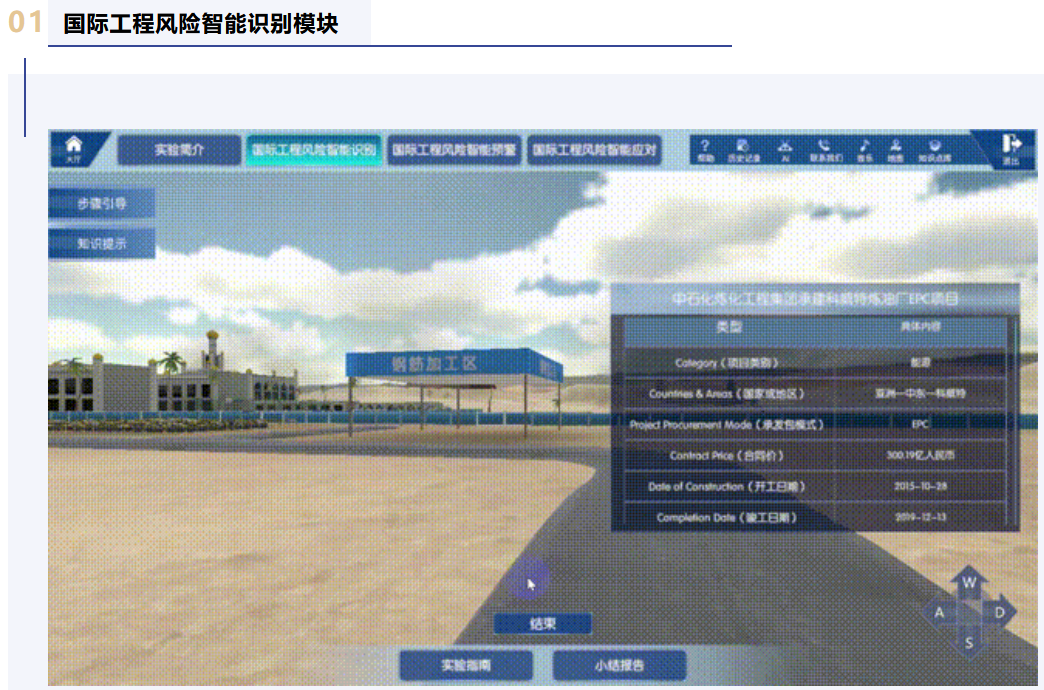The width and height of the screenshot is (1044, 690).
Task: Go to the 国际工程风险智能应对 tab
Action: 595,150
